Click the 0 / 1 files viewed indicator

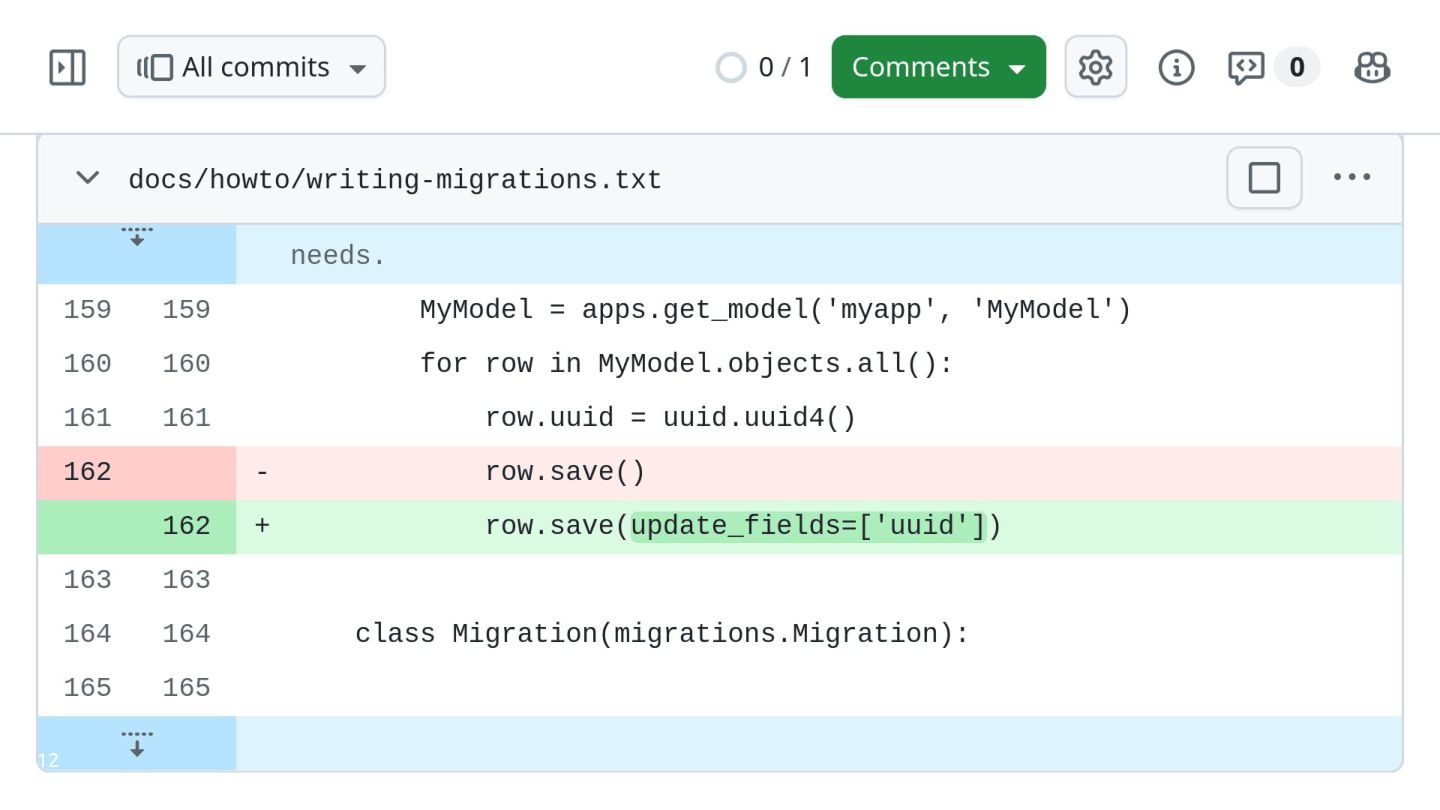tap(764, 67)
